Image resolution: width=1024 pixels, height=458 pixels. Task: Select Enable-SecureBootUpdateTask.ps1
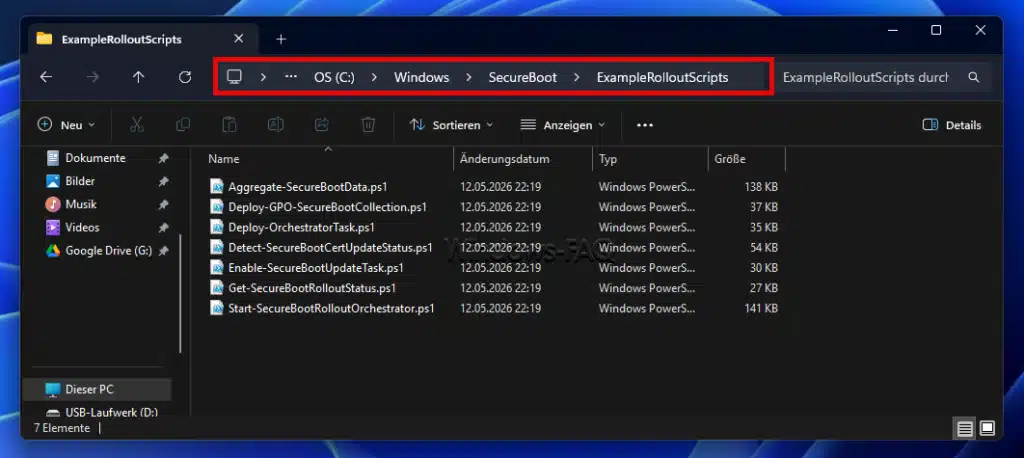pos(316,268)
